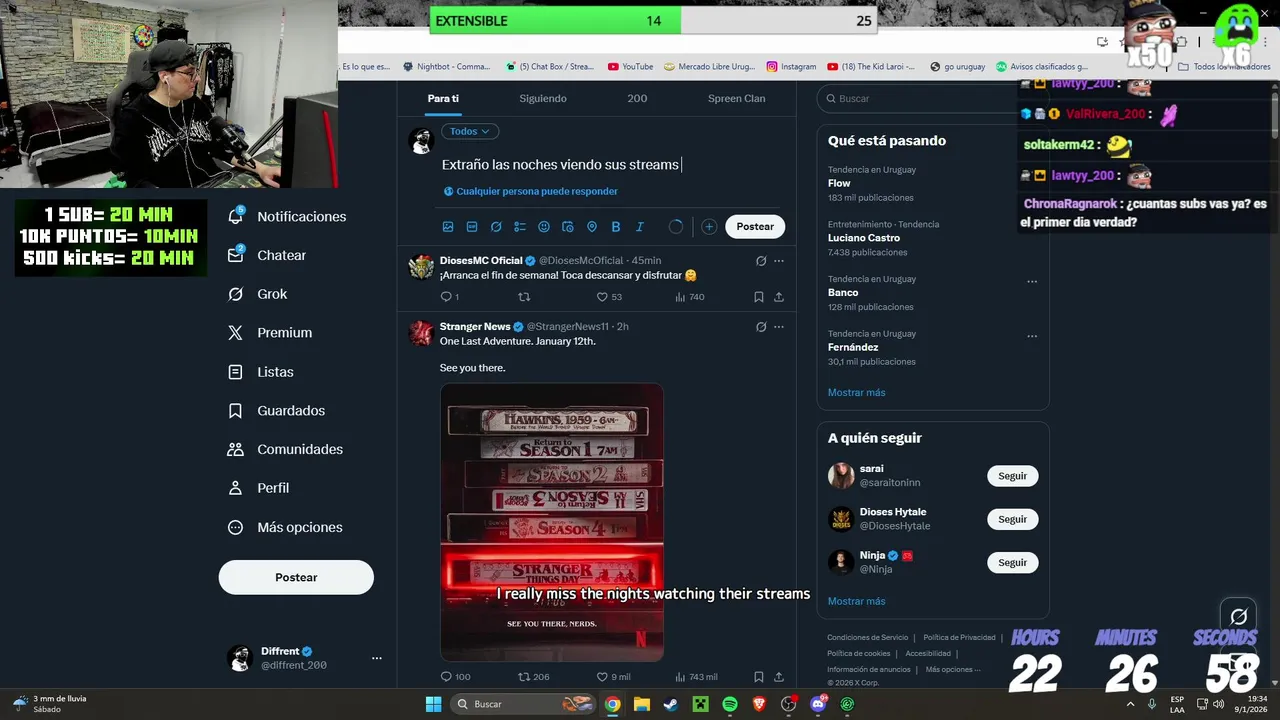Open Comunidades in the sidebar
Screen dimensions: 1280x720
click(286, 450)
